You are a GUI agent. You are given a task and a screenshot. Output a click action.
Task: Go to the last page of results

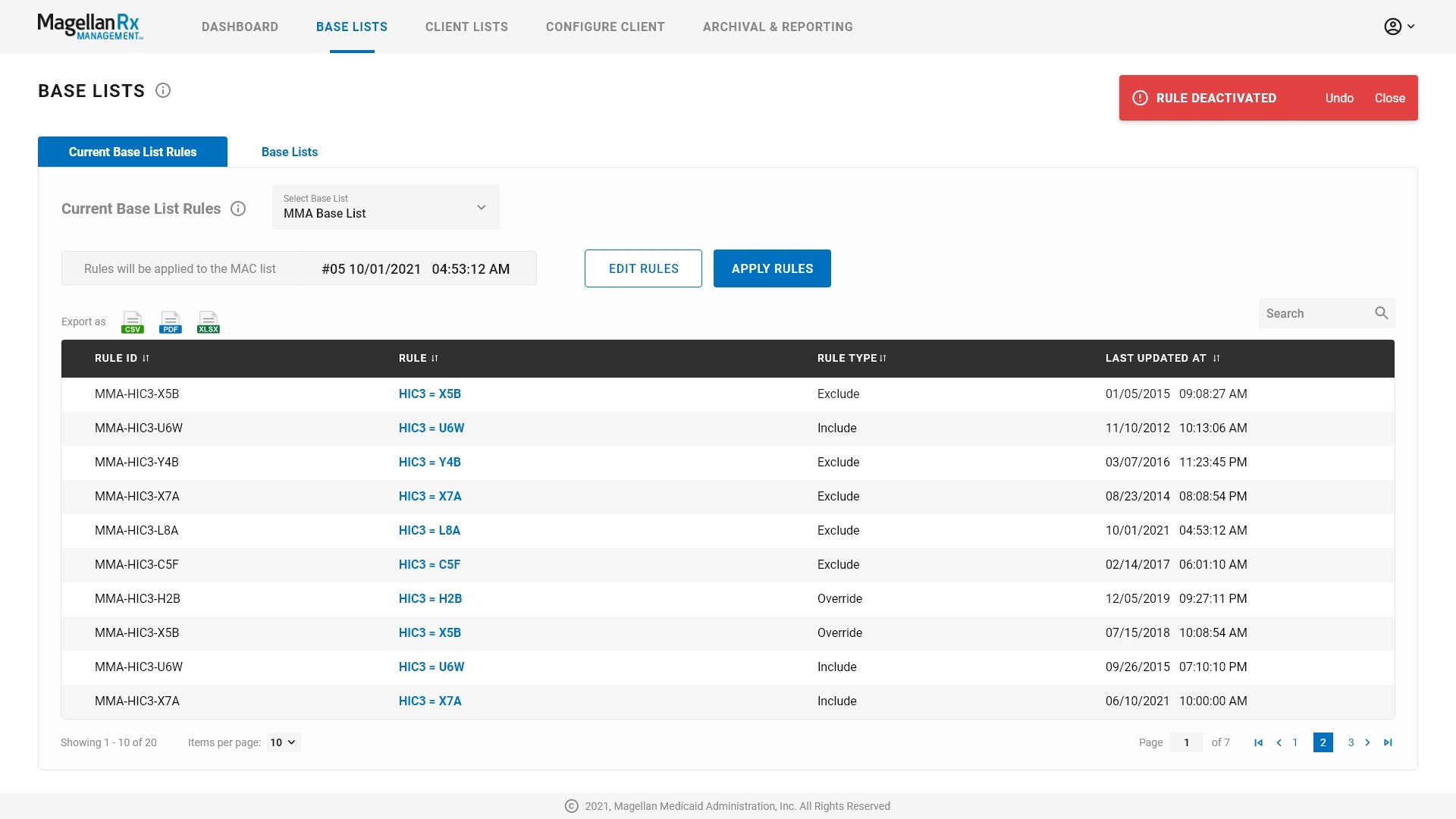point(1388,742)
